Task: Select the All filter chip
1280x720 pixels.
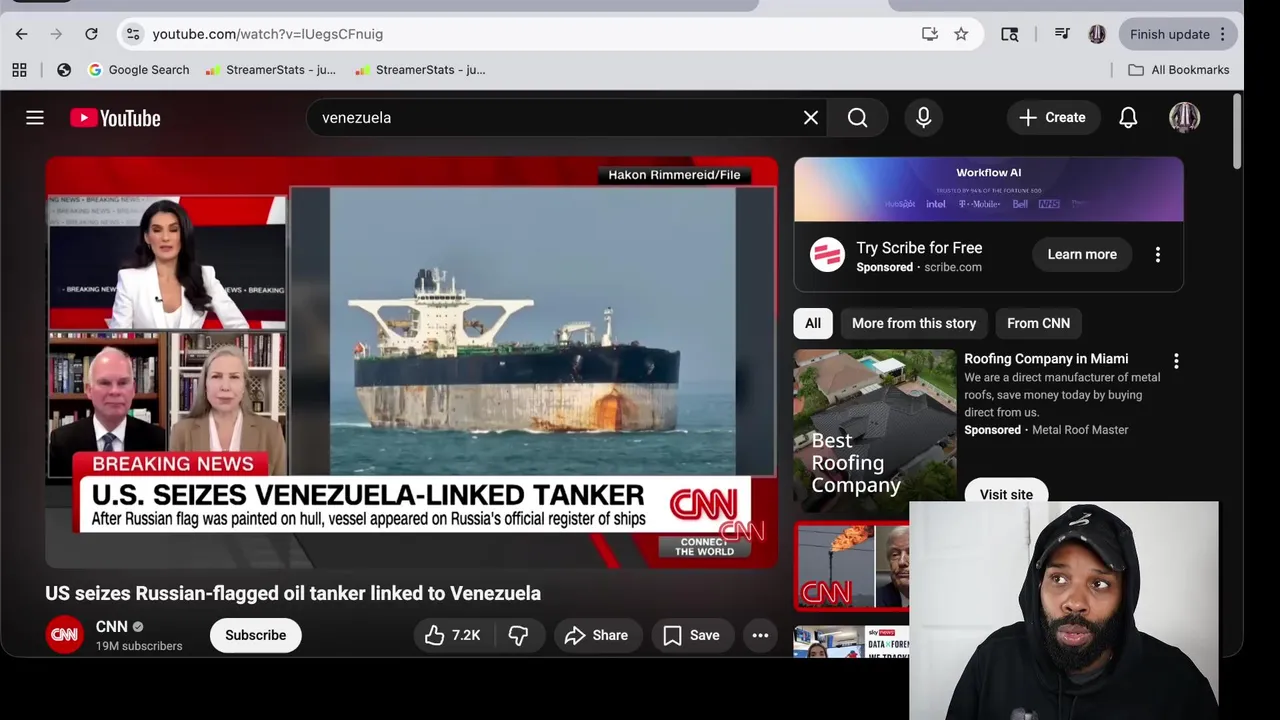Action: 813,323
